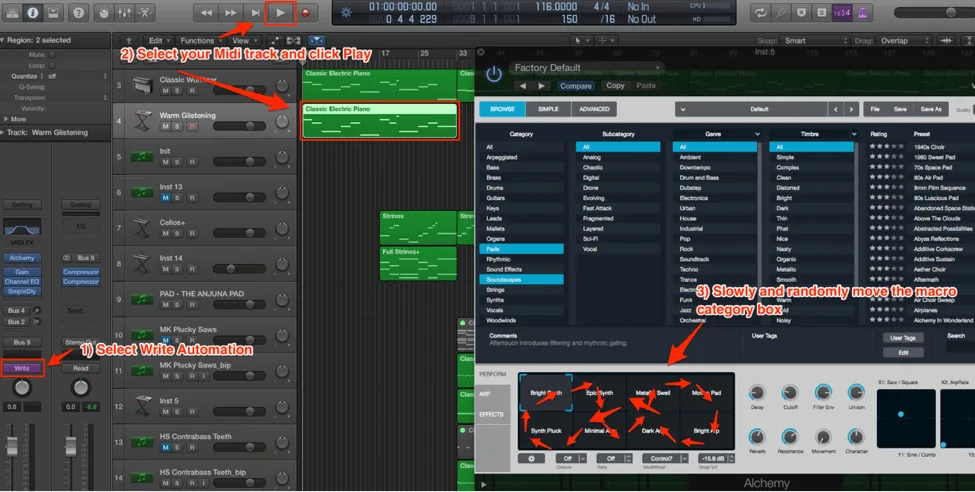Toggle the region Loop checkbox
Screen dimensions: 975x492
52,65
